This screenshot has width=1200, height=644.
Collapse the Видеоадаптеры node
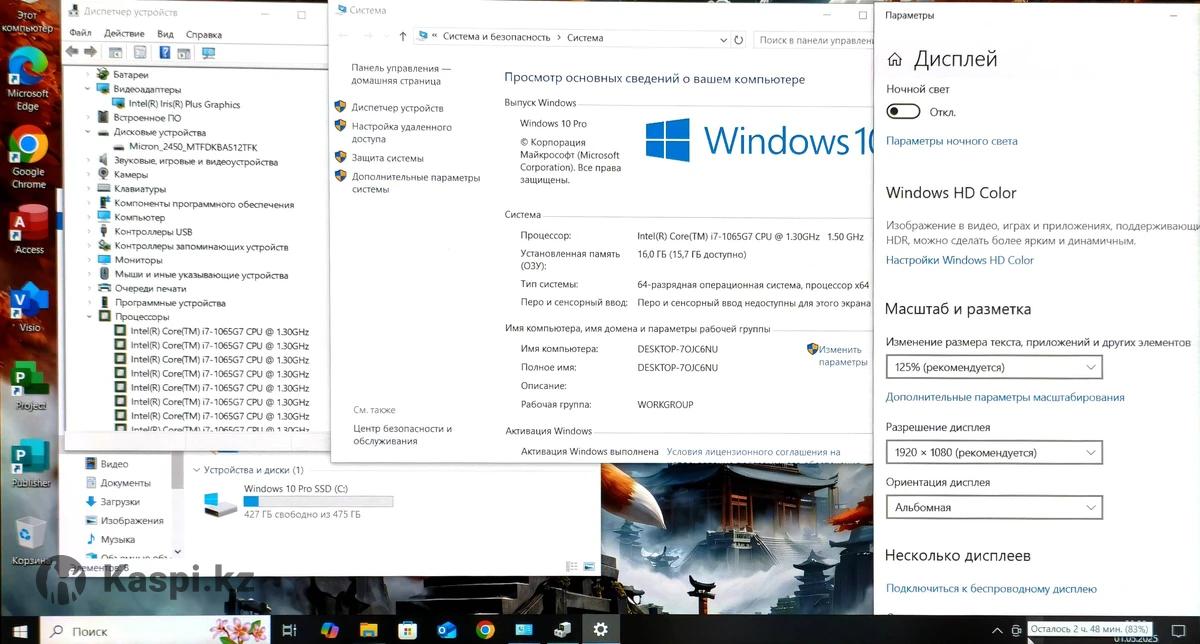coord(88,89)
